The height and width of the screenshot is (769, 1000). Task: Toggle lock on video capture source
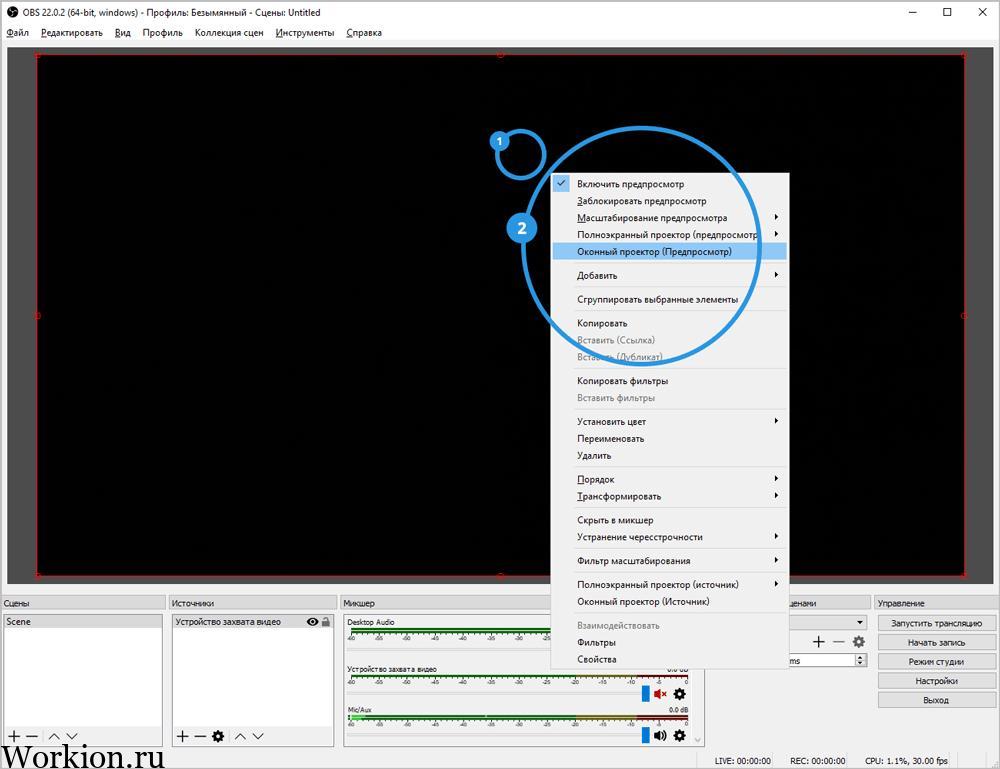(x=326, y=622)
